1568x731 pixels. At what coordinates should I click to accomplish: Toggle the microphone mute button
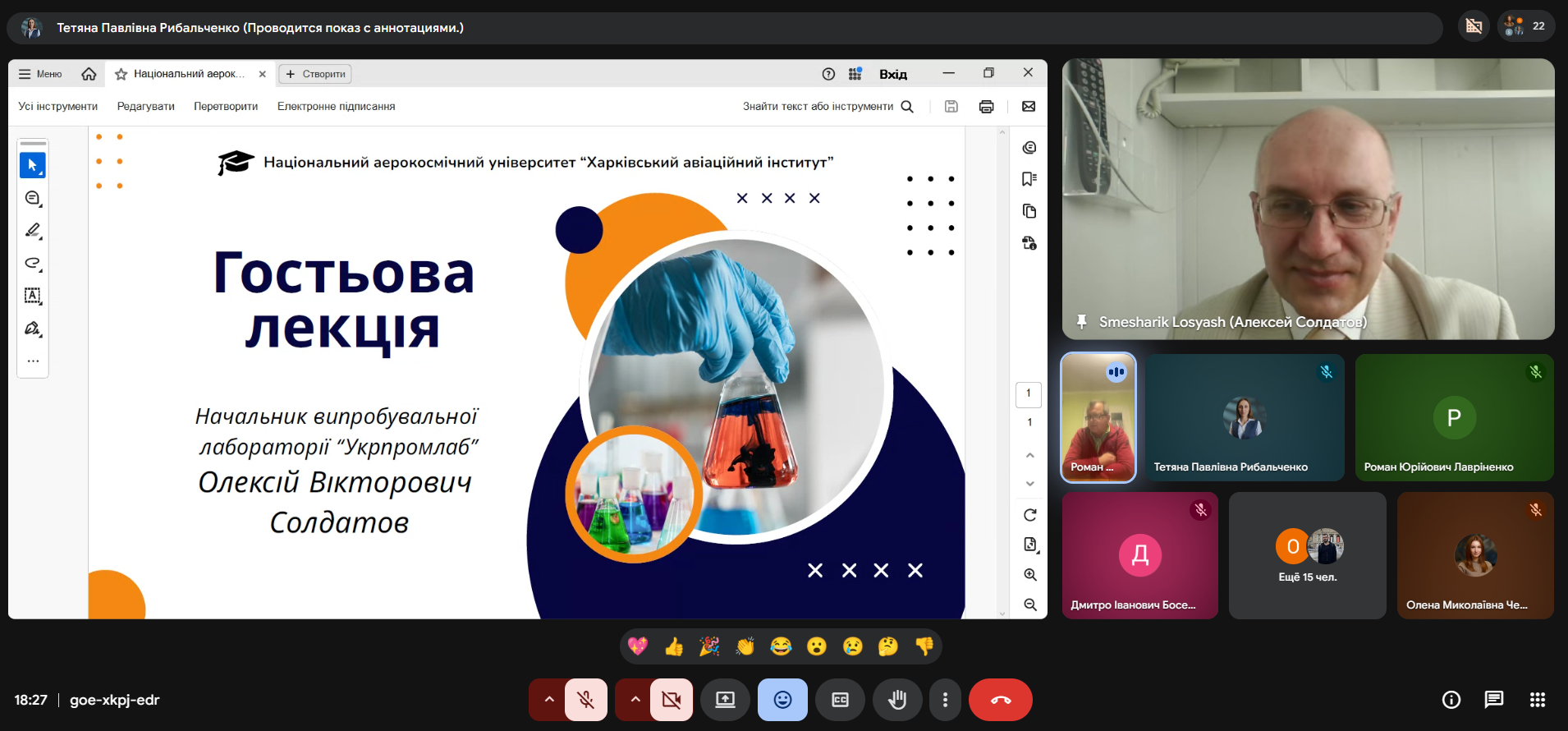tap(586, 700)
